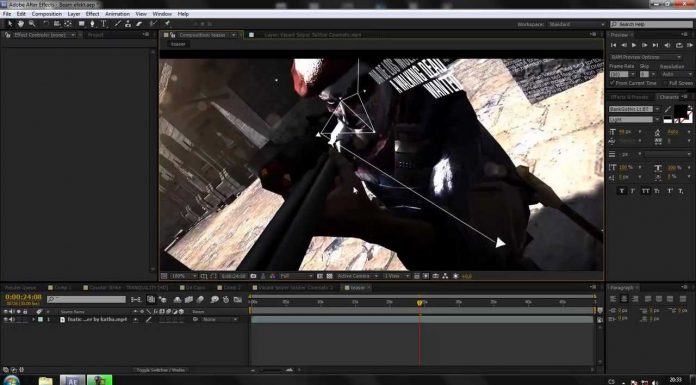Enable frame blending for the composition
This screenshot has width=696, height=385.
pos(189,300)
